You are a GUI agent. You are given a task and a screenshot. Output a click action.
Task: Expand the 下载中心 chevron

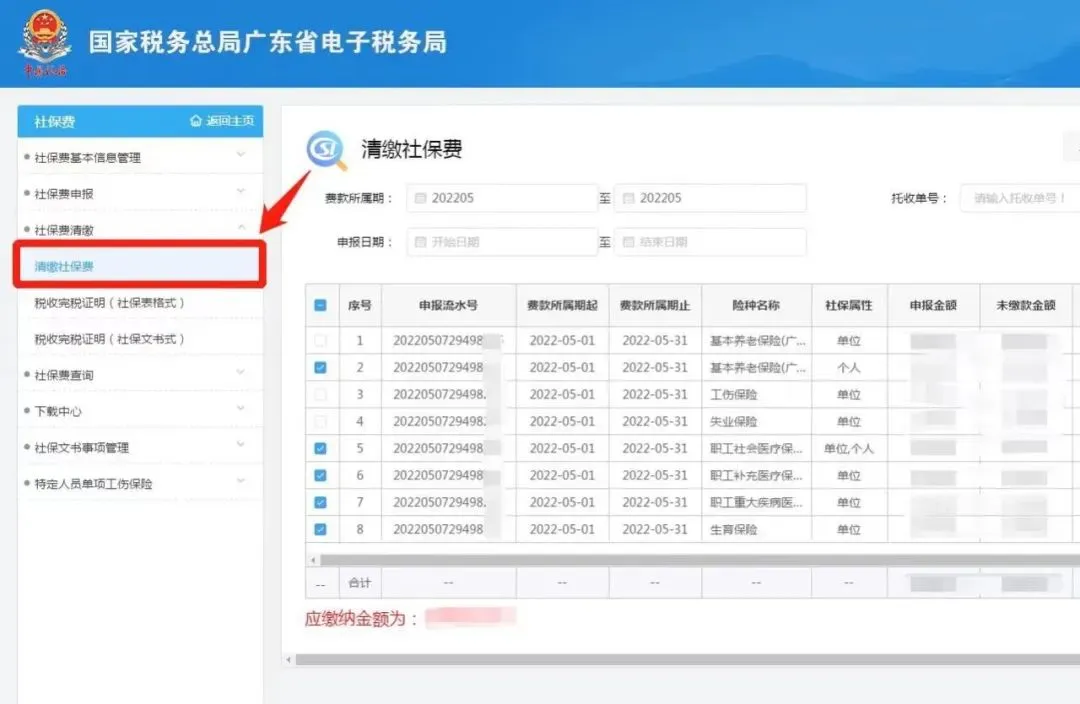pyautogui.click(x=241, y=408)
